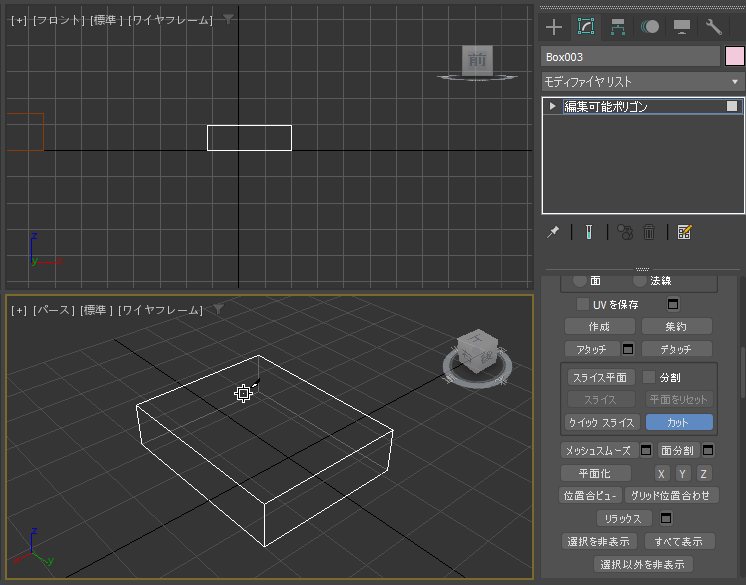
Task: Click the 集約 button
Action: 677,327
